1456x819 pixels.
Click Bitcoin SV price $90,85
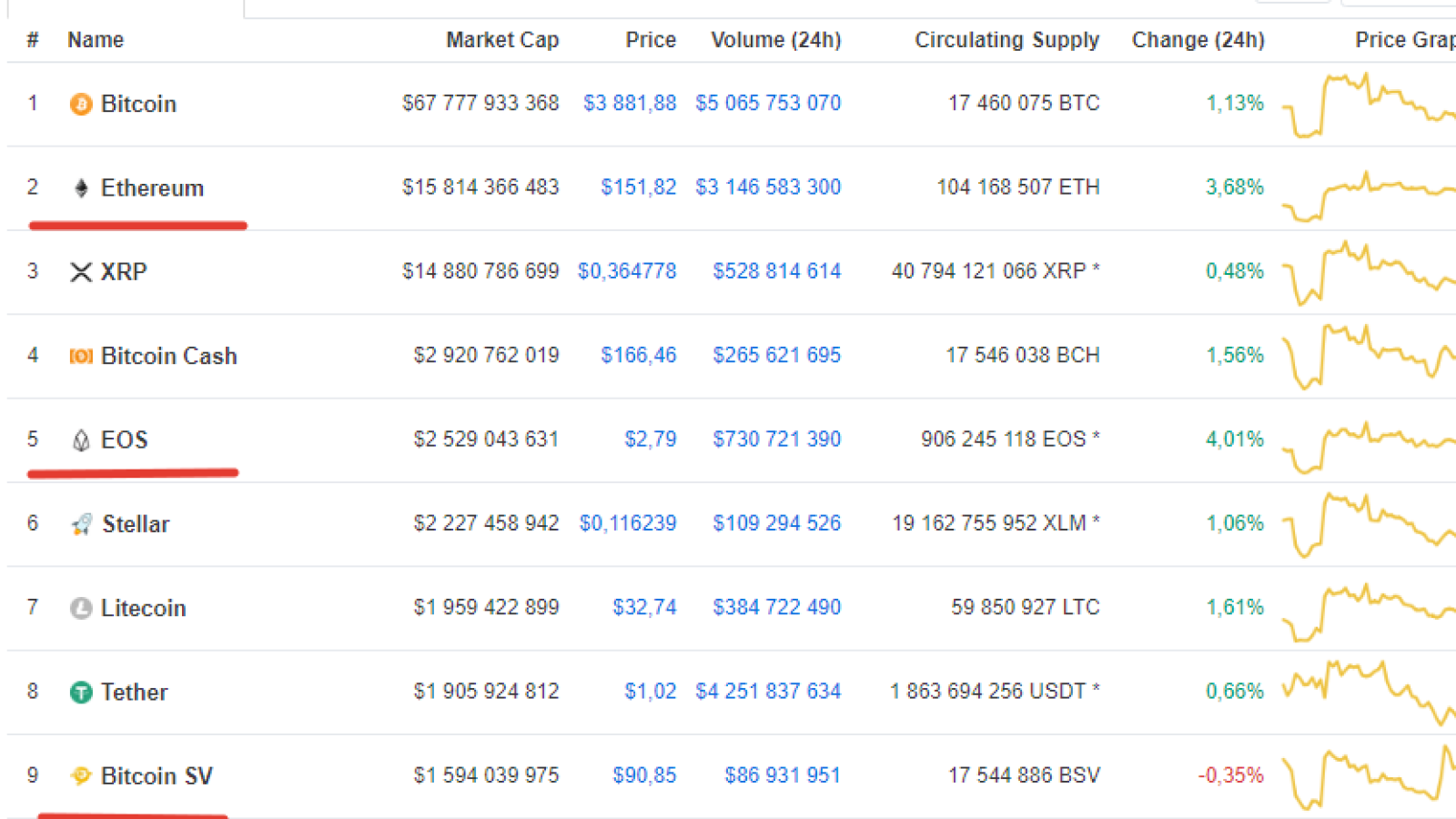click(x=644, y=775)
